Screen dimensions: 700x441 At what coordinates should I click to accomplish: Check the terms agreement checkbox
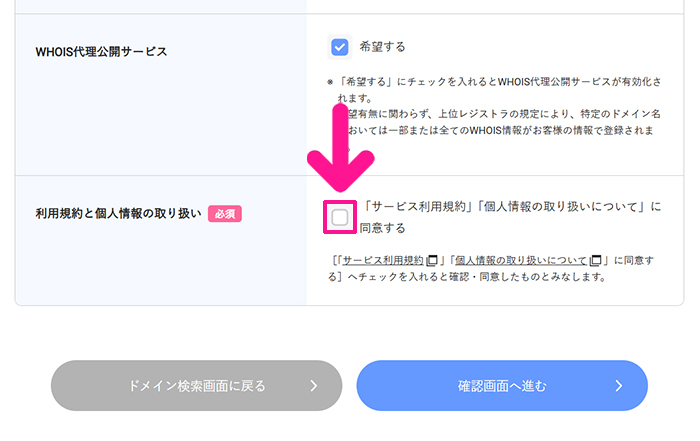point(340,217)
